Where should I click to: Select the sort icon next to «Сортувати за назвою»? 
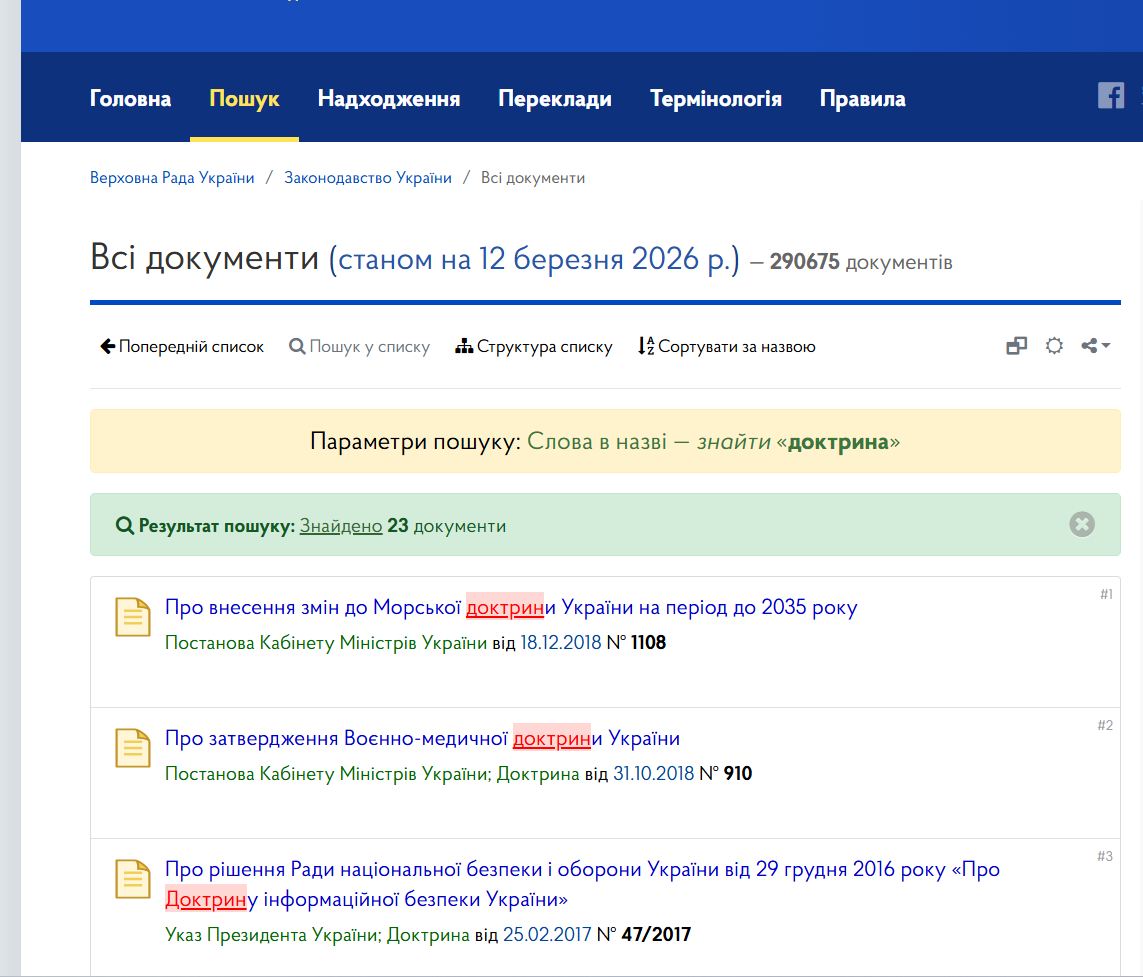[648, 345]
